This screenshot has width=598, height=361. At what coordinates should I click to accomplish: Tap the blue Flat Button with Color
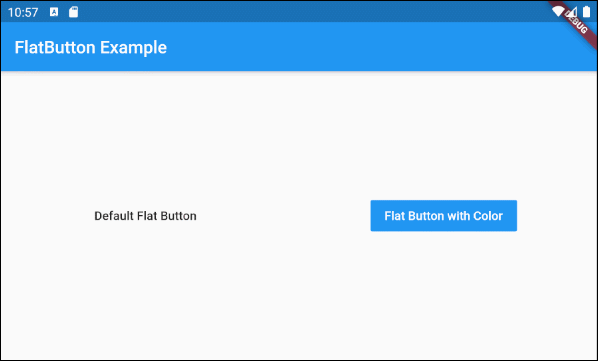[444, 216]
